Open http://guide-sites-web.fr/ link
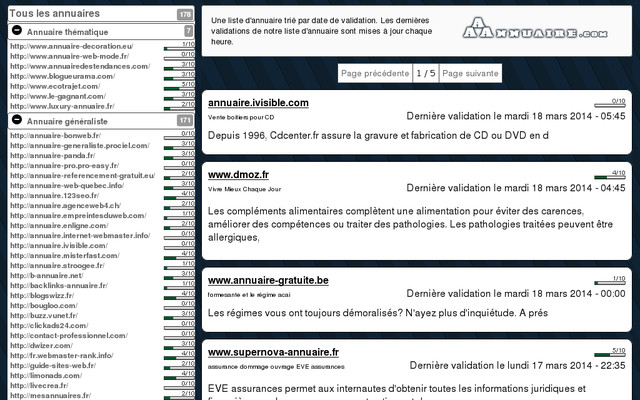 tap(53, 366)
